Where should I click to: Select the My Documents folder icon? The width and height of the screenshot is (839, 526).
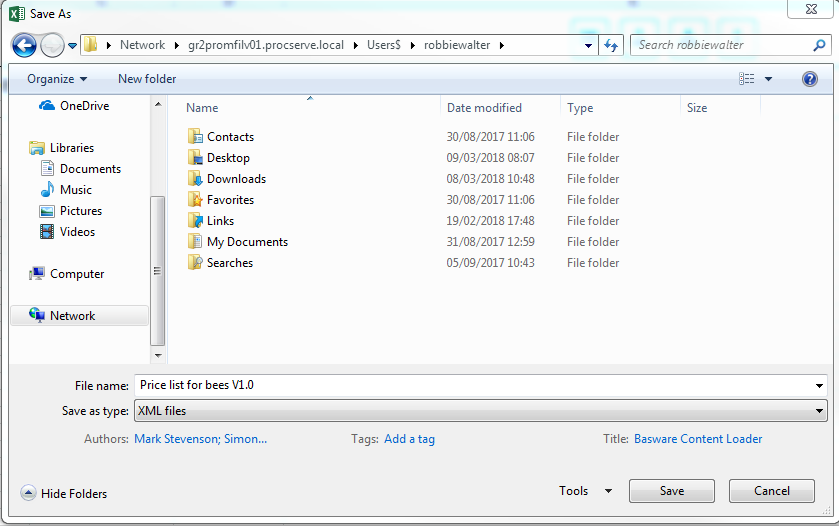195,242
